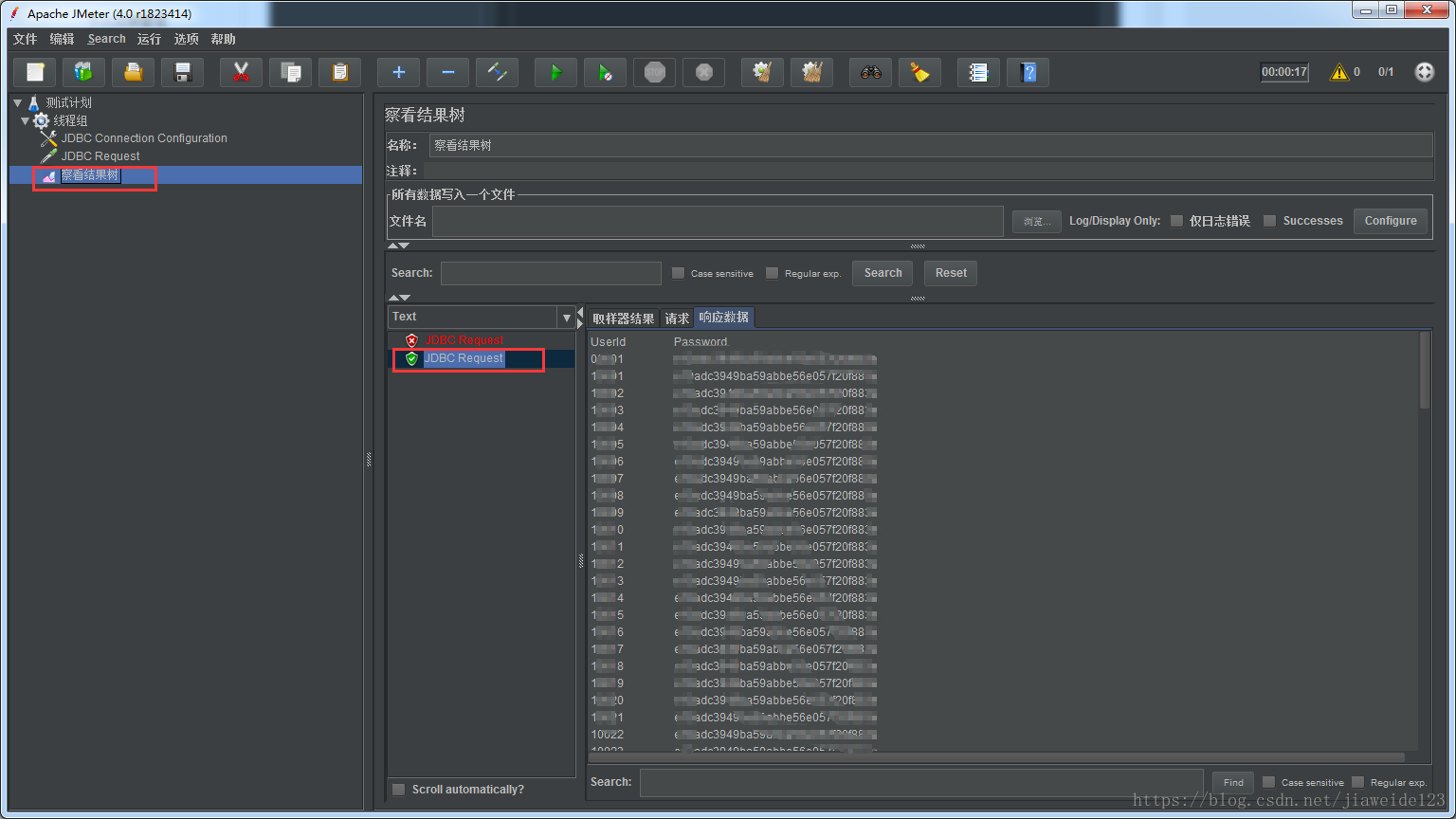The width and height of the screenshot is (1456, 819).
Task: Shutdown threads with the round X icon
Action: [704, 72]
